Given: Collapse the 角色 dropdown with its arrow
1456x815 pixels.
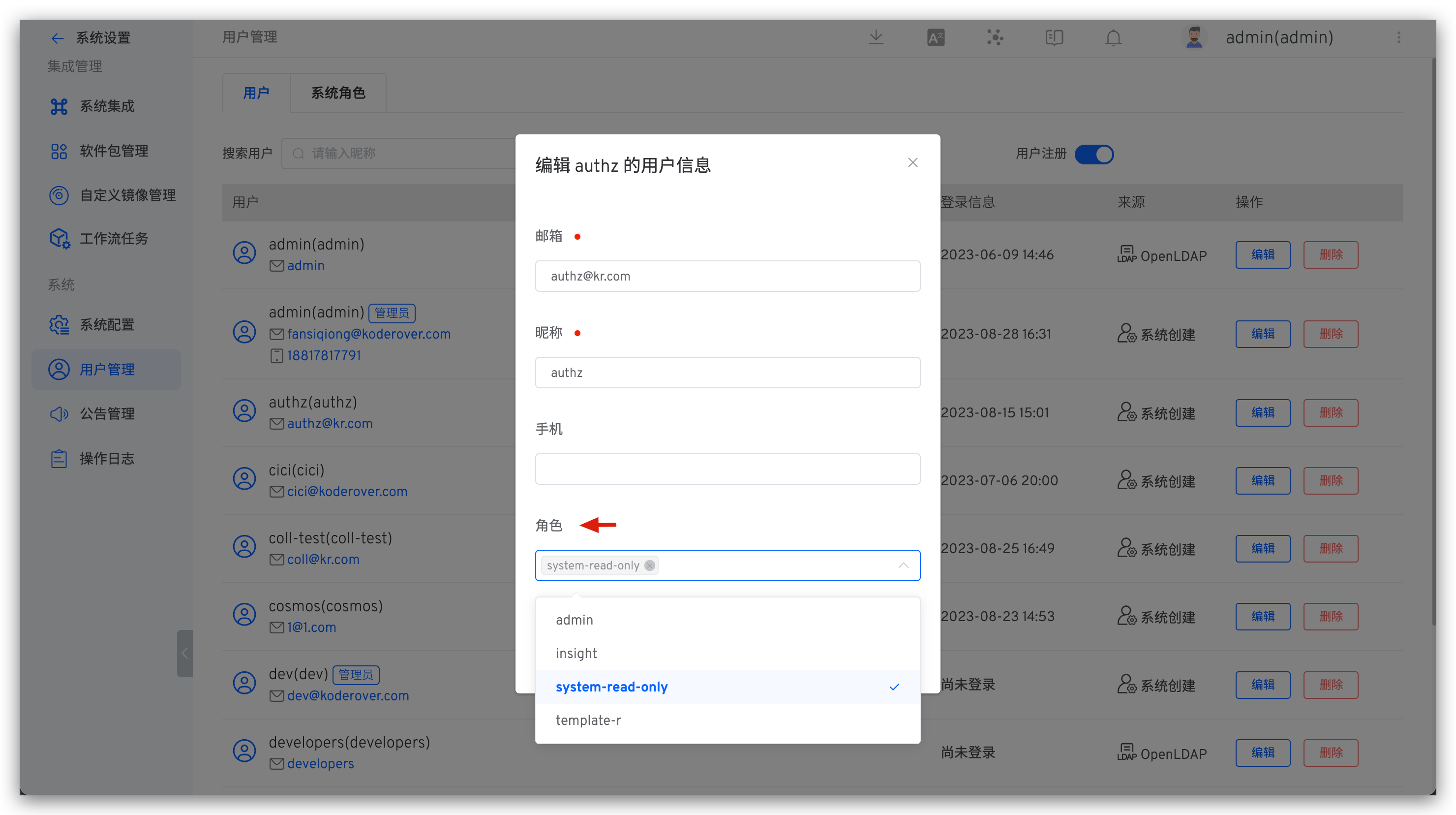Looking at the screenshot, I should pos(903,565).
